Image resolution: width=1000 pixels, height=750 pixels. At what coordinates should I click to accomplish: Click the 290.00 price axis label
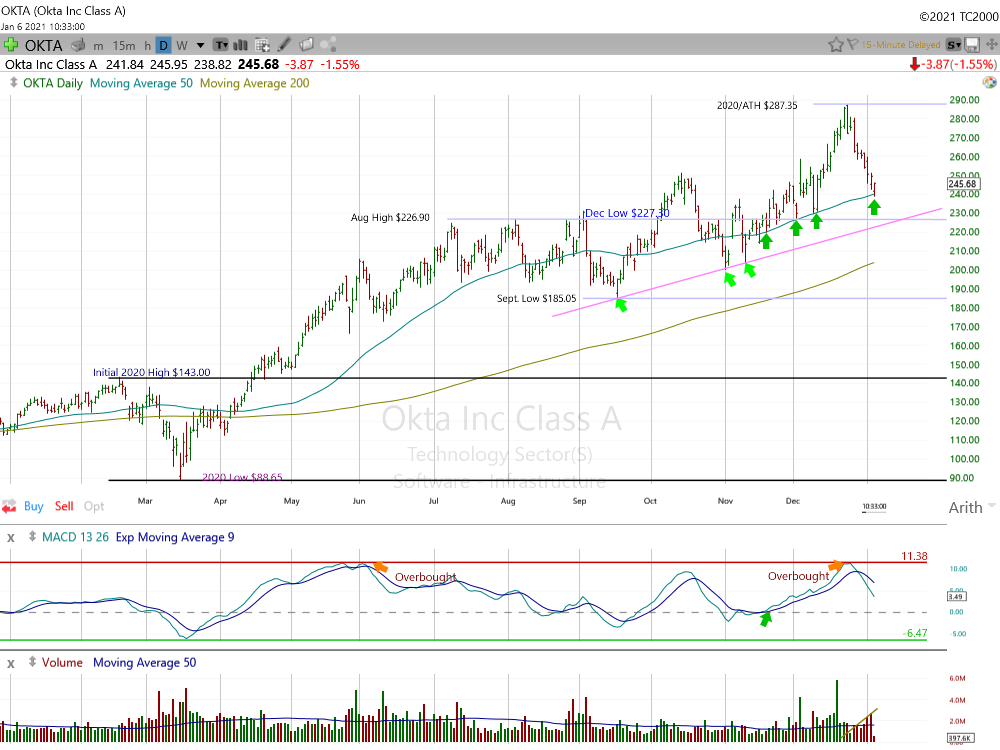(x=964, y=99)
